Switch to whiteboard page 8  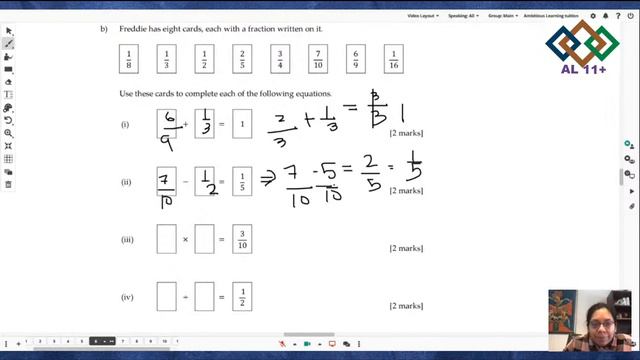tap(137, 341)
